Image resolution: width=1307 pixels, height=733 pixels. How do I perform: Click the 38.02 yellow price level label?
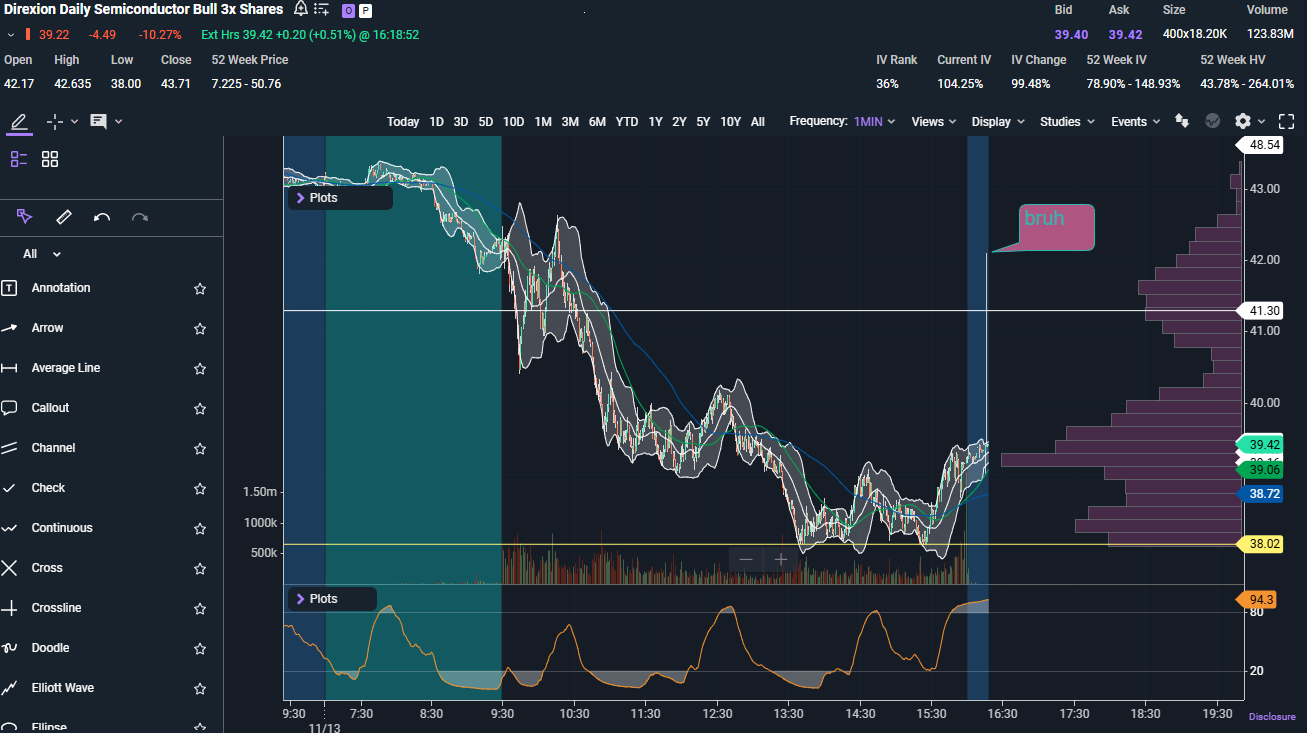pyautogui.click(x=1259, y=544)
